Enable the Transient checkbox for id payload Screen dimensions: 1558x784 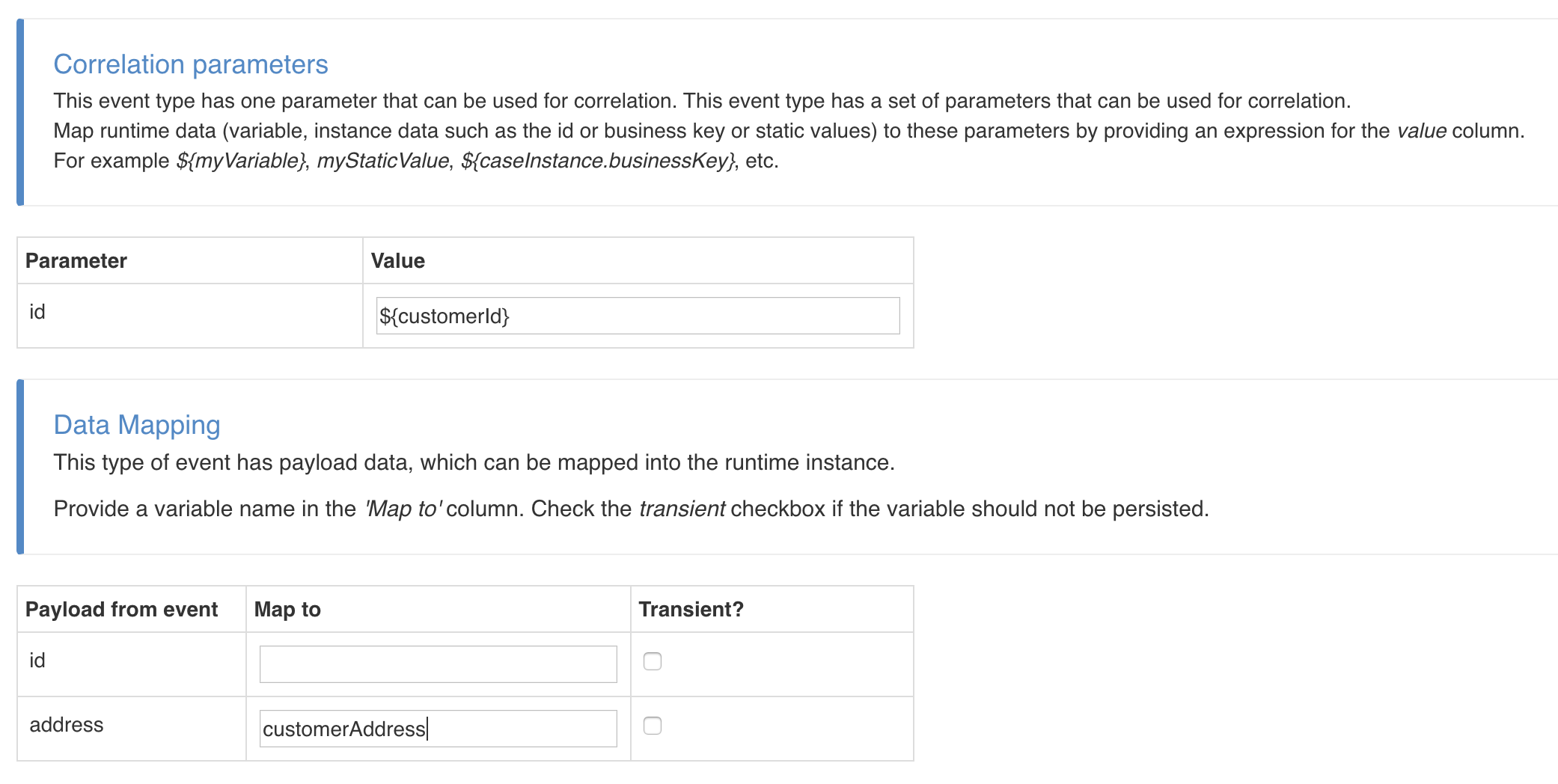(652, 661)
